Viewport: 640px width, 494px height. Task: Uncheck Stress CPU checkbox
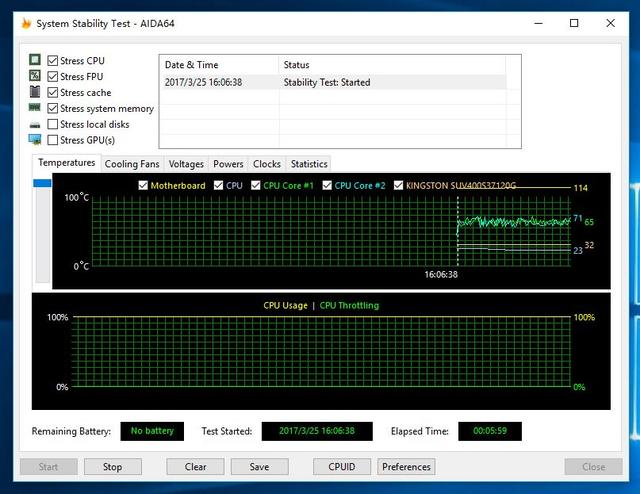point(53,60)
